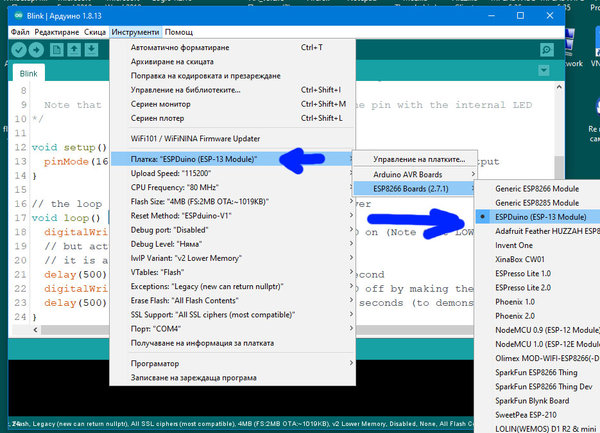
Task: Select ESPDuino (ESP-13 Module) board
Action: coord(538,217)
